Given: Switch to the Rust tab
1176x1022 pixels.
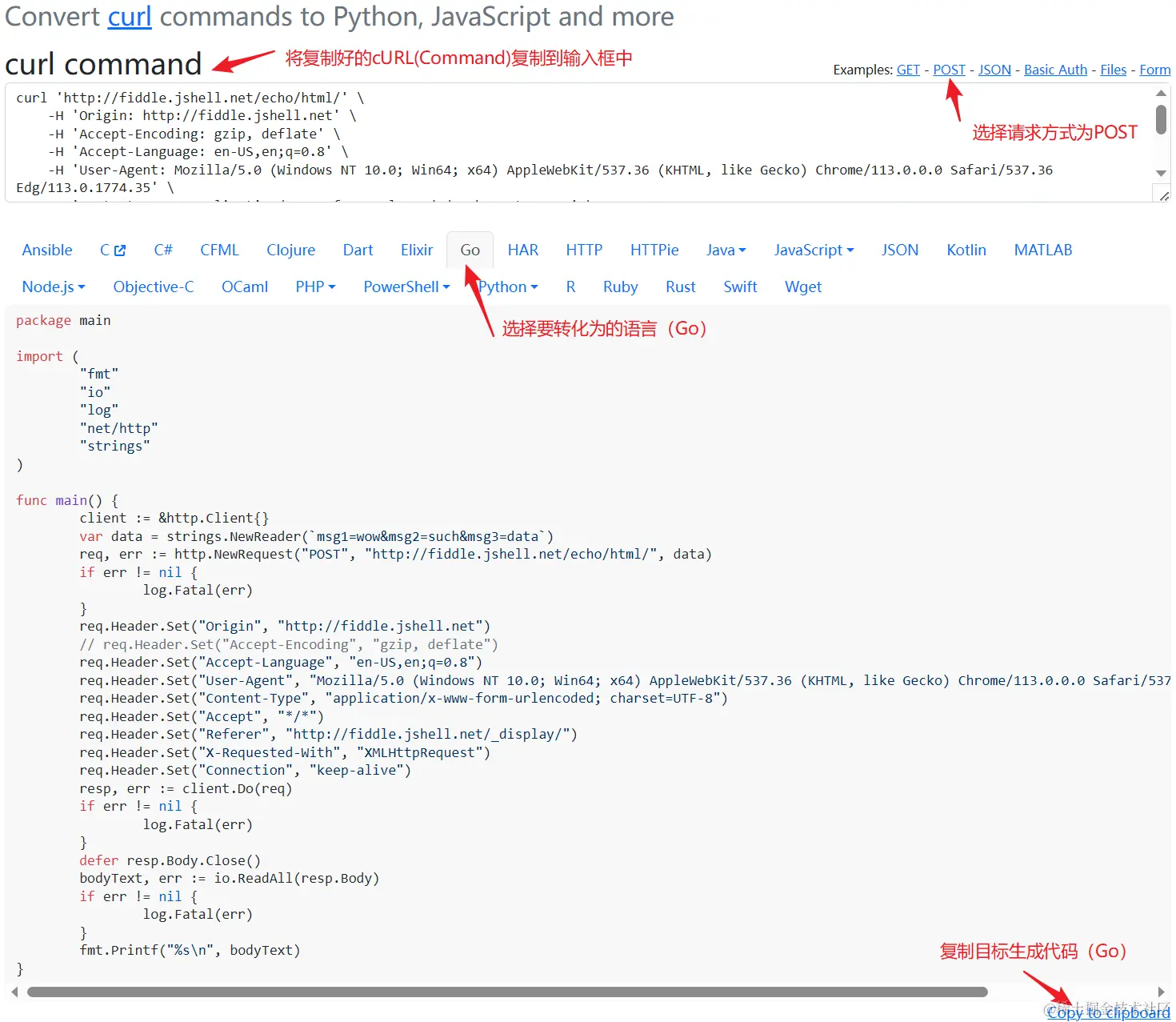Looking at the screenshot, I should [681, 287].
